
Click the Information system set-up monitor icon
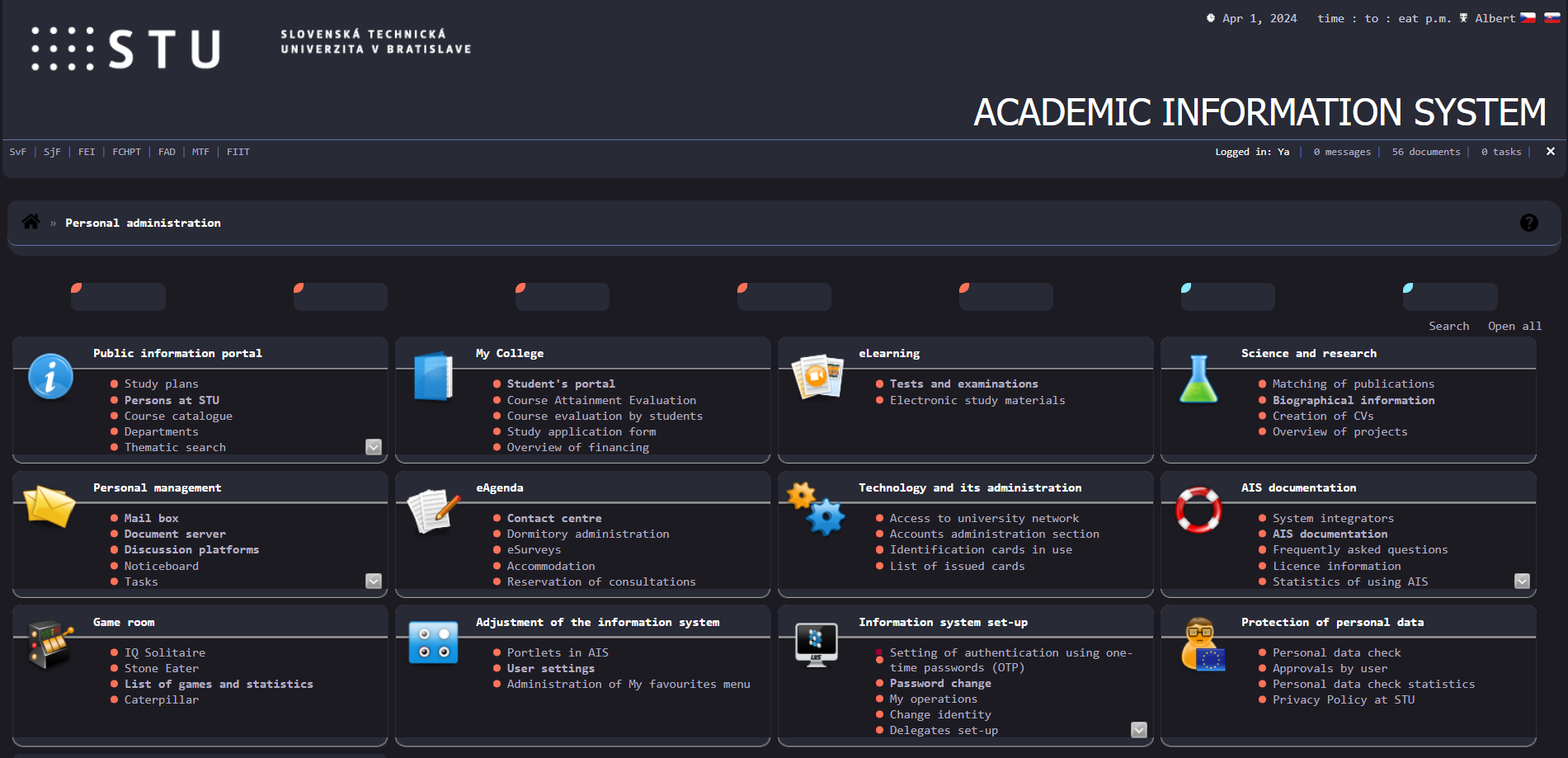817,644
